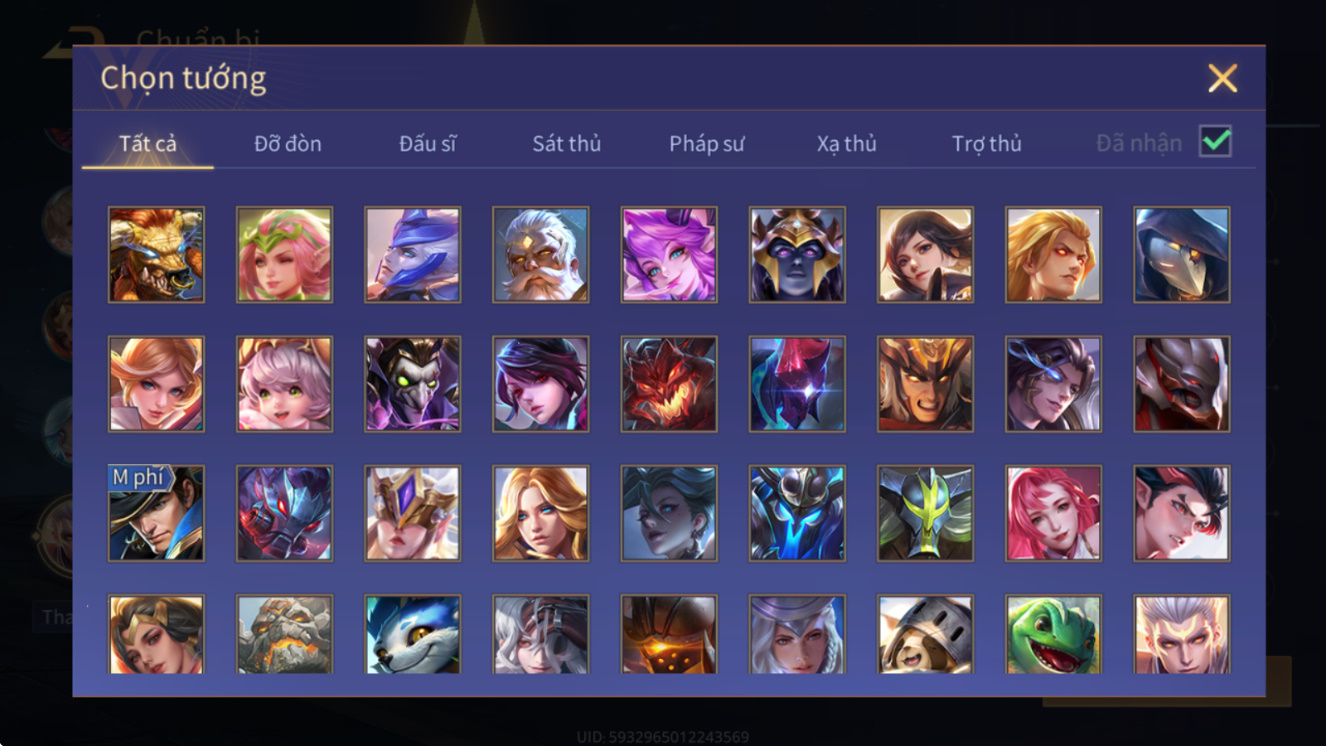Select the orange lion beast hero portrait

pyautogui.click(x=156, y=254)
